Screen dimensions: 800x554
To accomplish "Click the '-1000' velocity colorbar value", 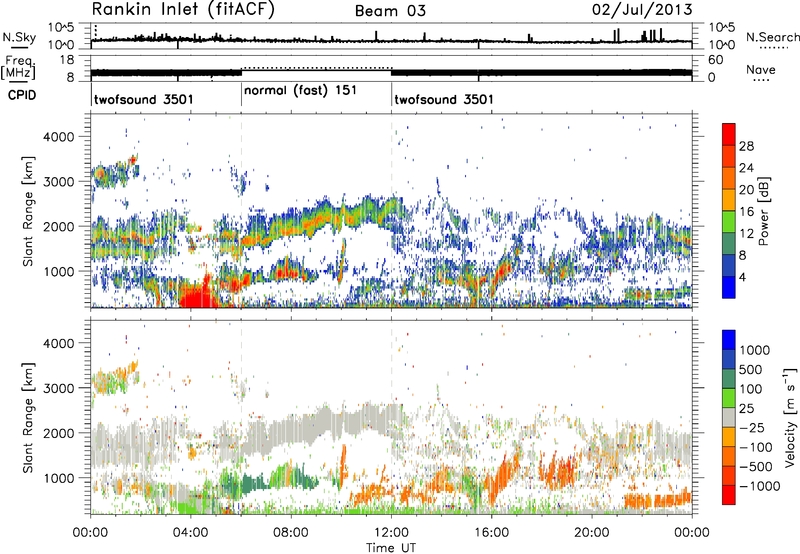I will pos(760,486).
